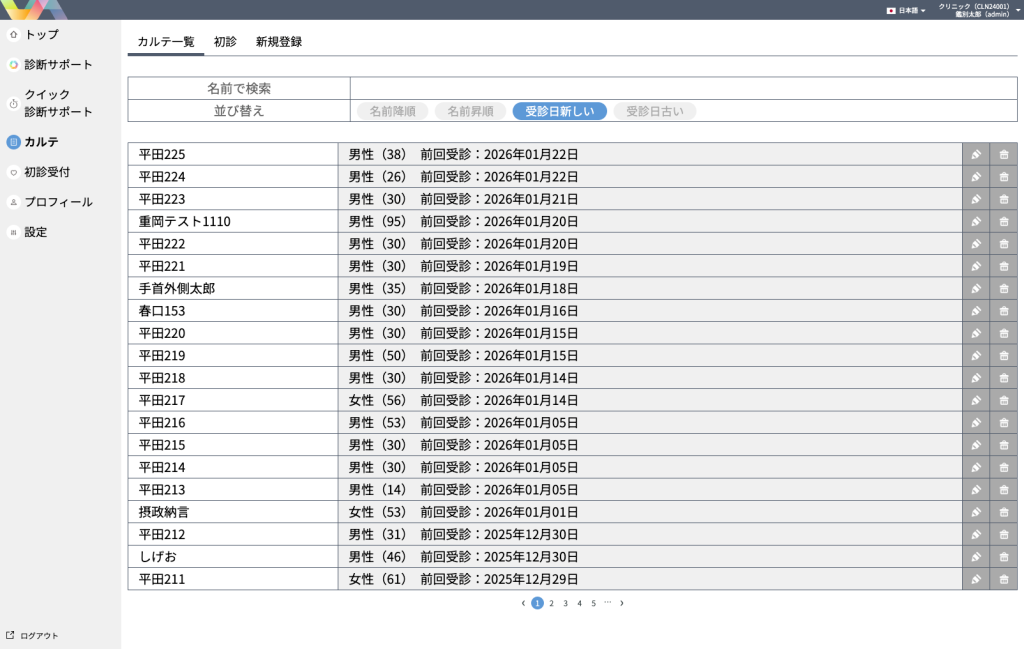1024x649 pixels.
Task: Open the 日本語 language dropdown
Action: click(906, 10)
